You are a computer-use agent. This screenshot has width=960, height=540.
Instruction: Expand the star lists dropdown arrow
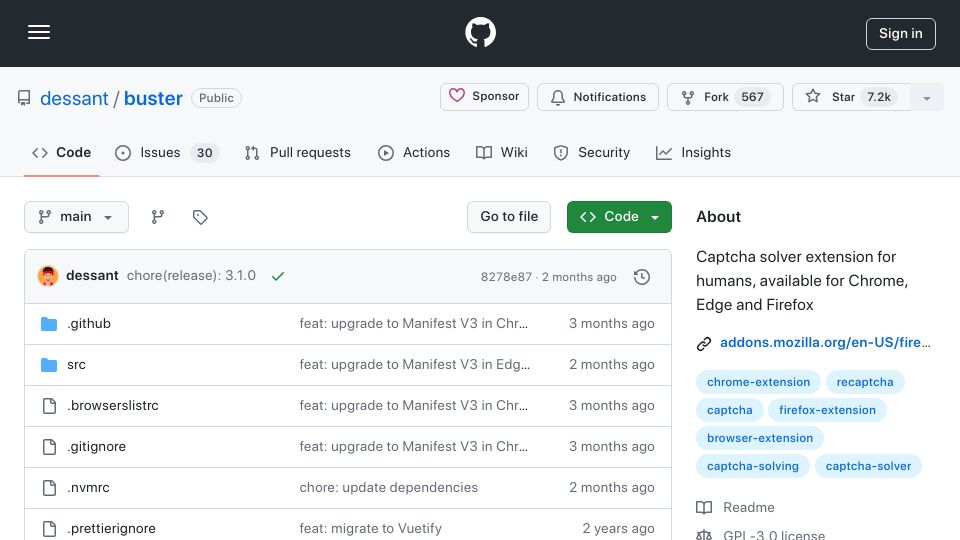coord(926,98)
